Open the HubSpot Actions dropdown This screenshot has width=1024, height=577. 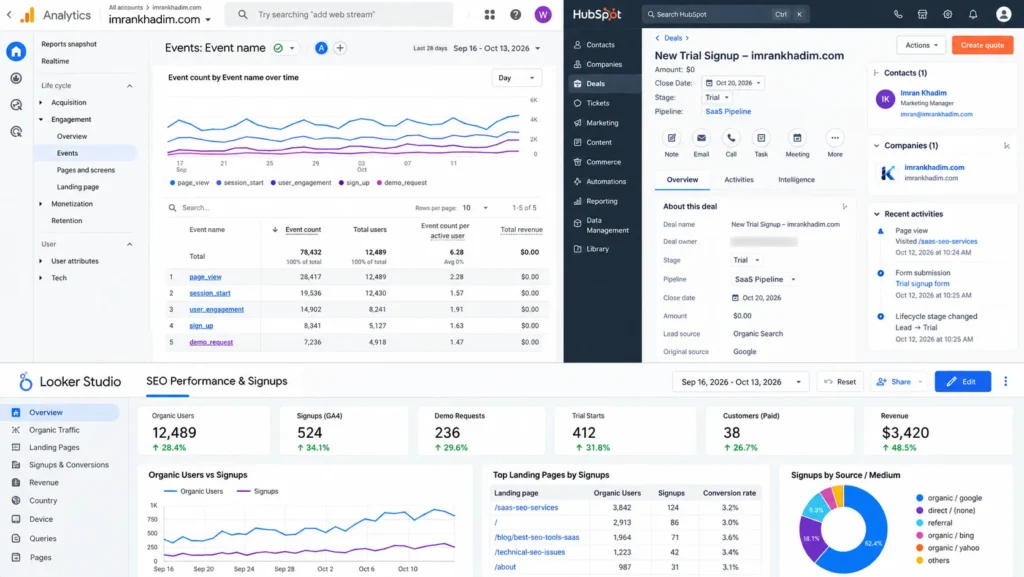921,45
